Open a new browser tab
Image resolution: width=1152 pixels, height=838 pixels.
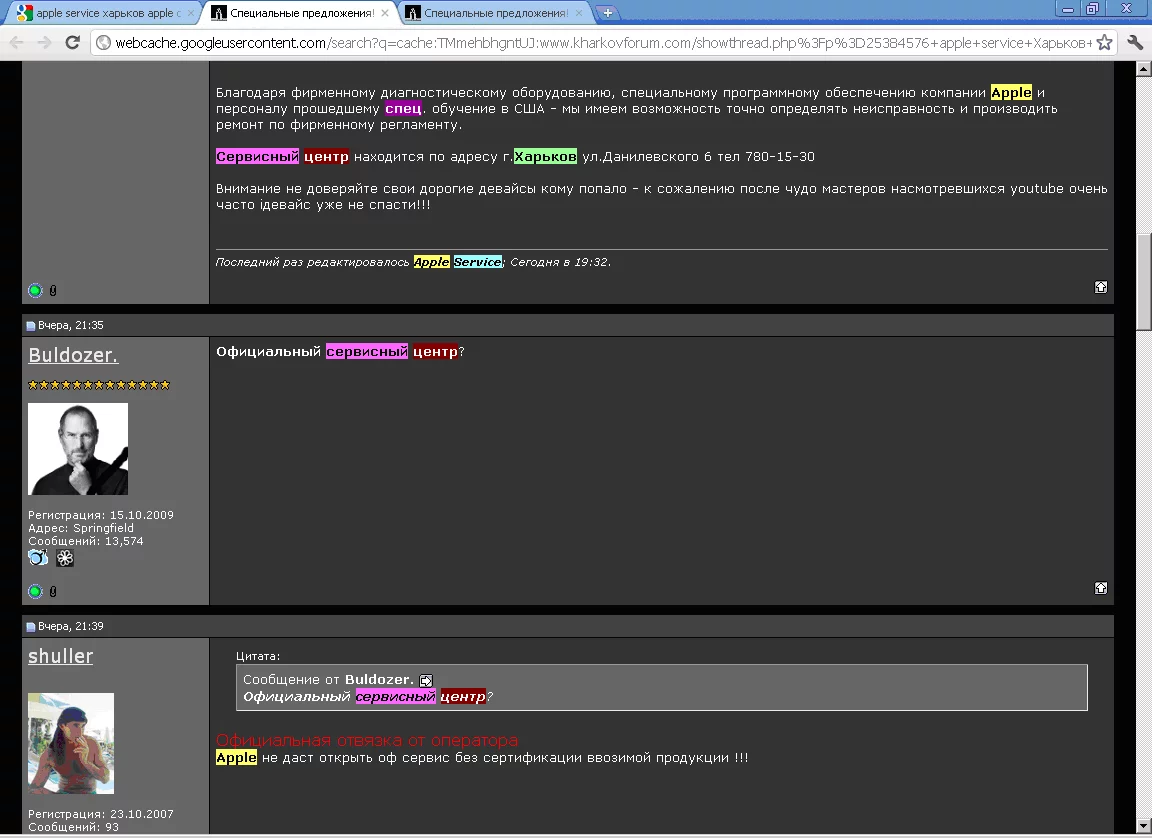[x=608, y=12]
